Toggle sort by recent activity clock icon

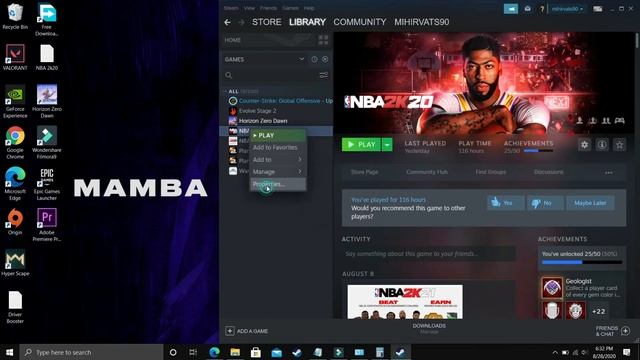point(314,59)
